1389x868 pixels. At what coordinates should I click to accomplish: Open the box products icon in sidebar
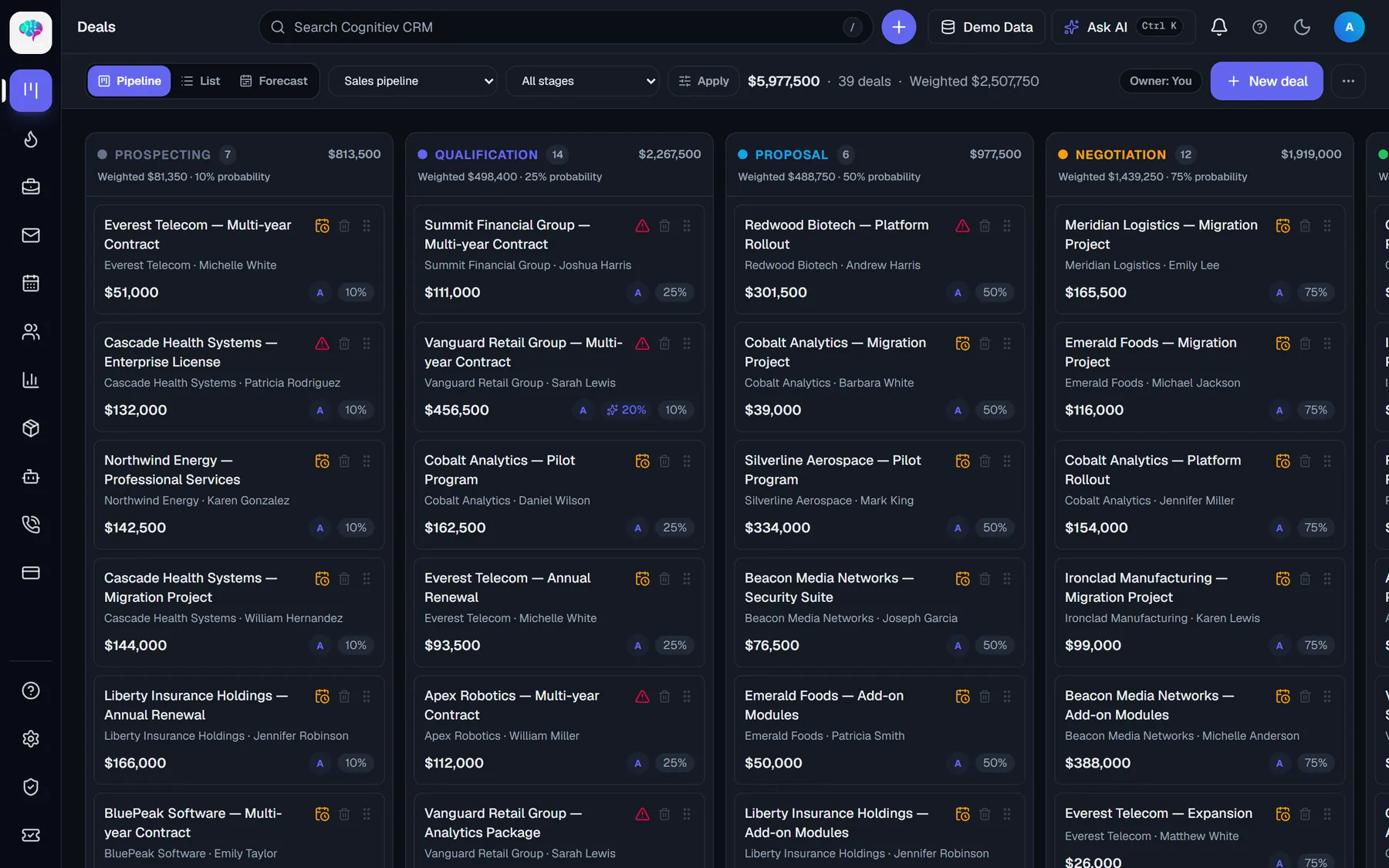click(31, 428)
